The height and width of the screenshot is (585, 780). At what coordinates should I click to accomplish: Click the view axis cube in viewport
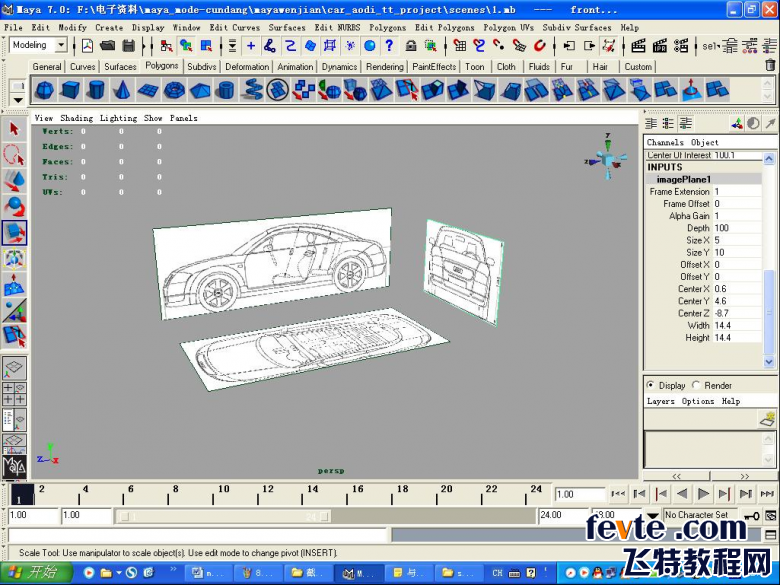[x=607, y=159]
